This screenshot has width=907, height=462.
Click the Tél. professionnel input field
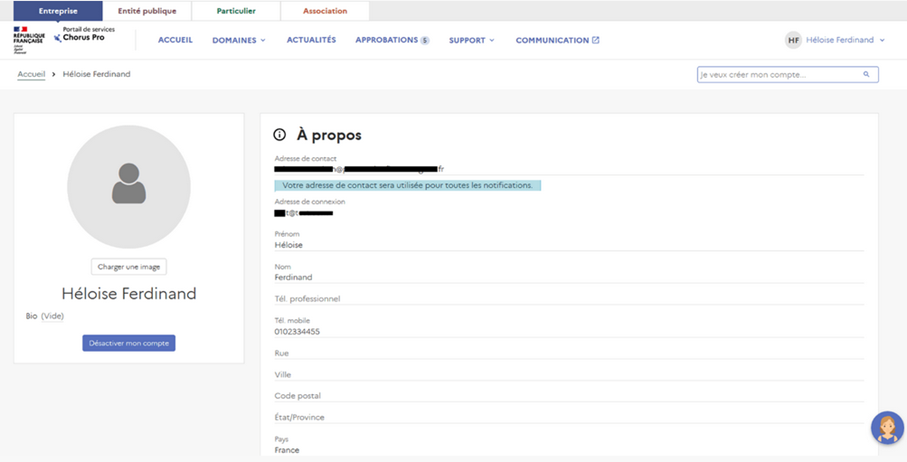pyautogui.click(x=568, y=298)
